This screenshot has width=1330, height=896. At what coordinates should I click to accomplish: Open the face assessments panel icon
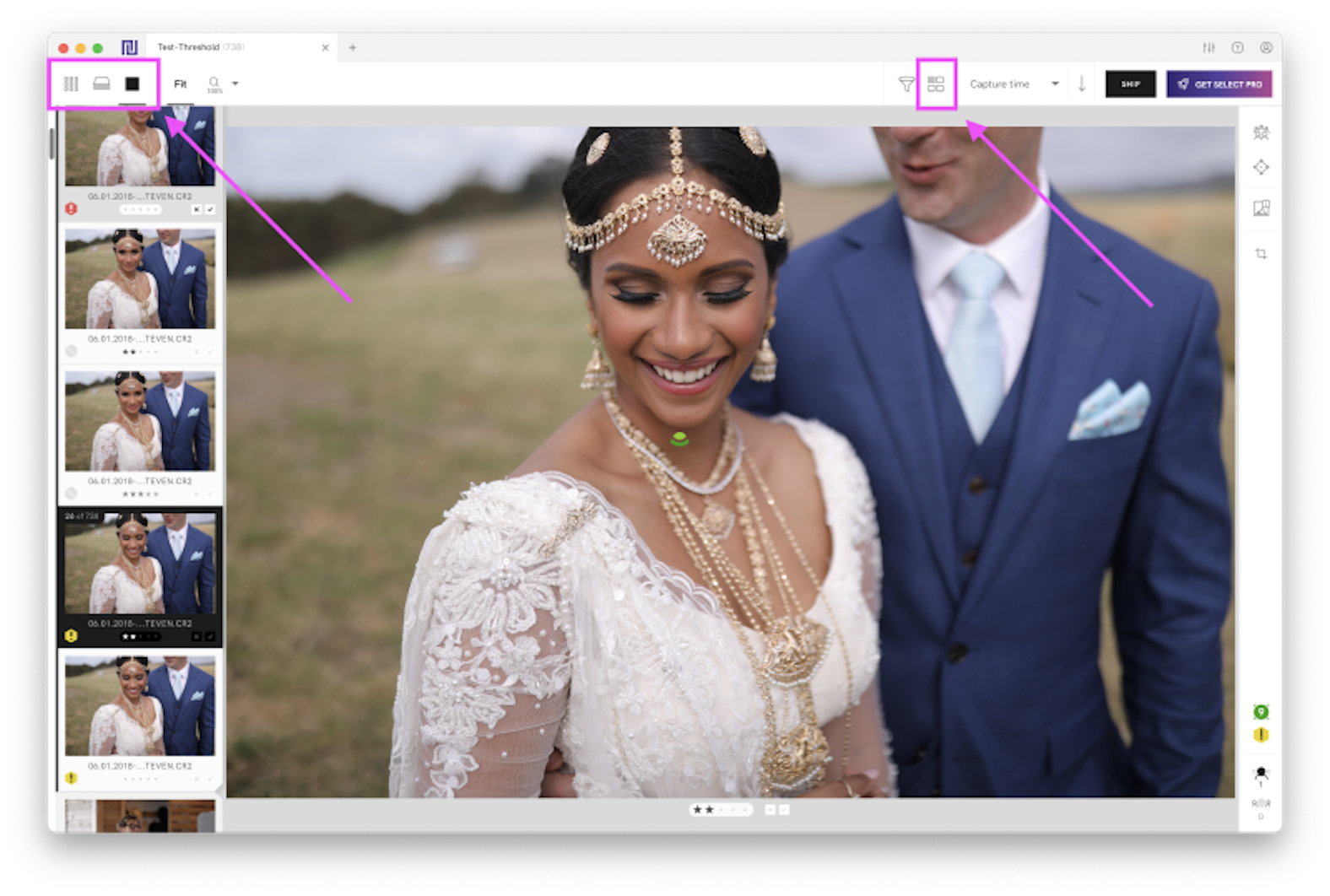point(1261,132)
